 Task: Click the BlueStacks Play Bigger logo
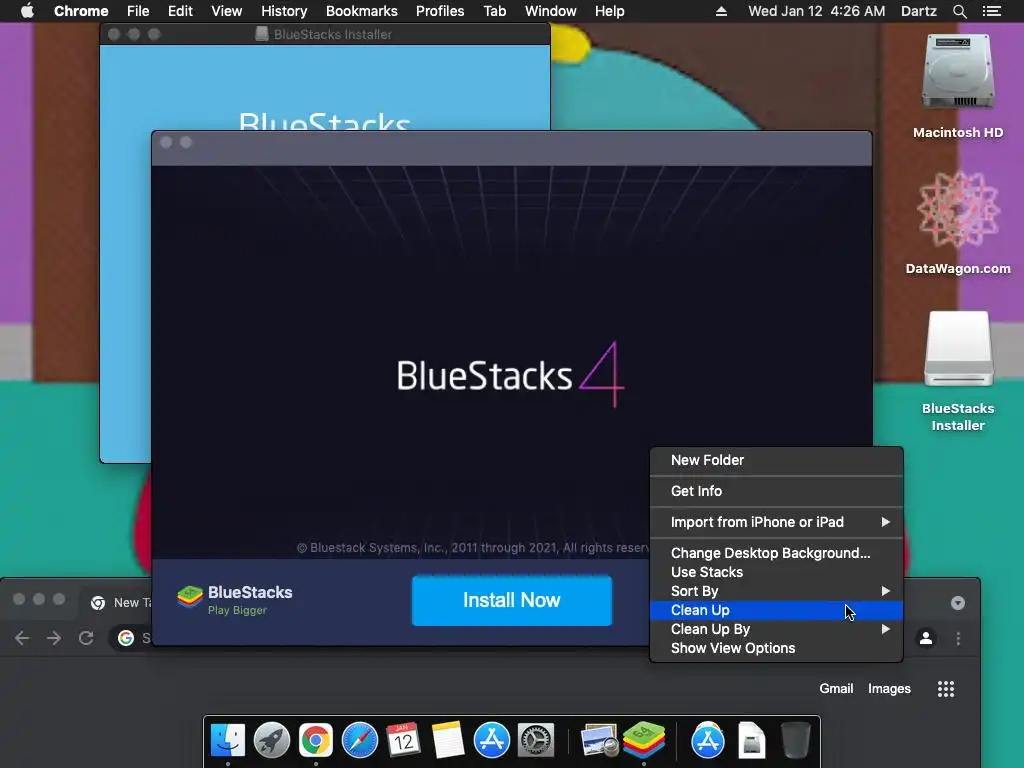point(234,600)
